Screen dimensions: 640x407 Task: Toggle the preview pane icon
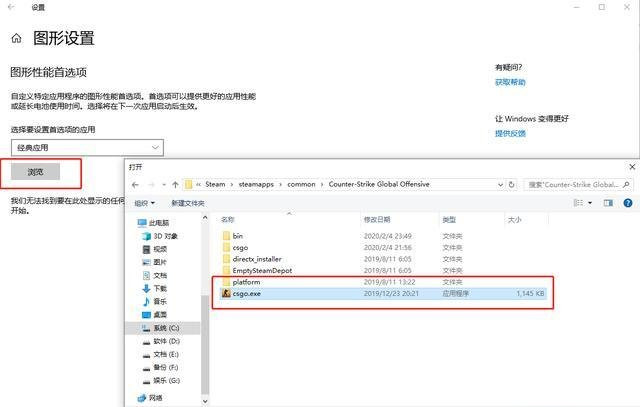607,203
